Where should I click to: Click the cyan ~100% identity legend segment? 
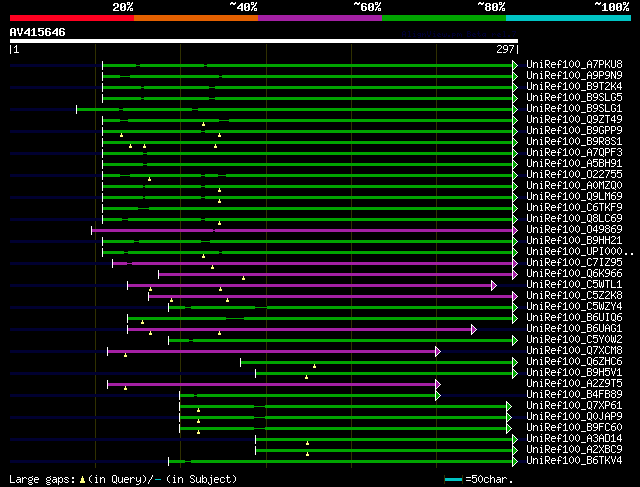(x=569, y=18)
